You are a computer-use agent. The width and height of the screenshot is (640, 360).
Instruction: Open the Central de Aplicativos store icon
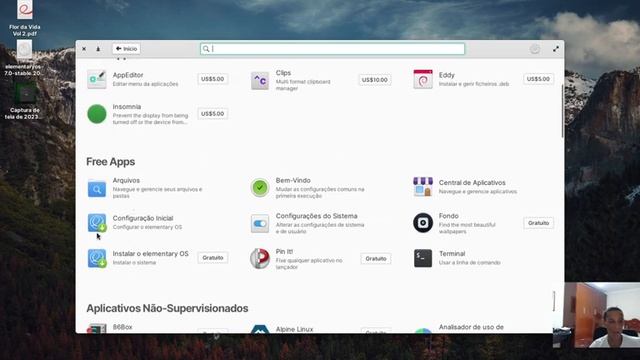423,187
